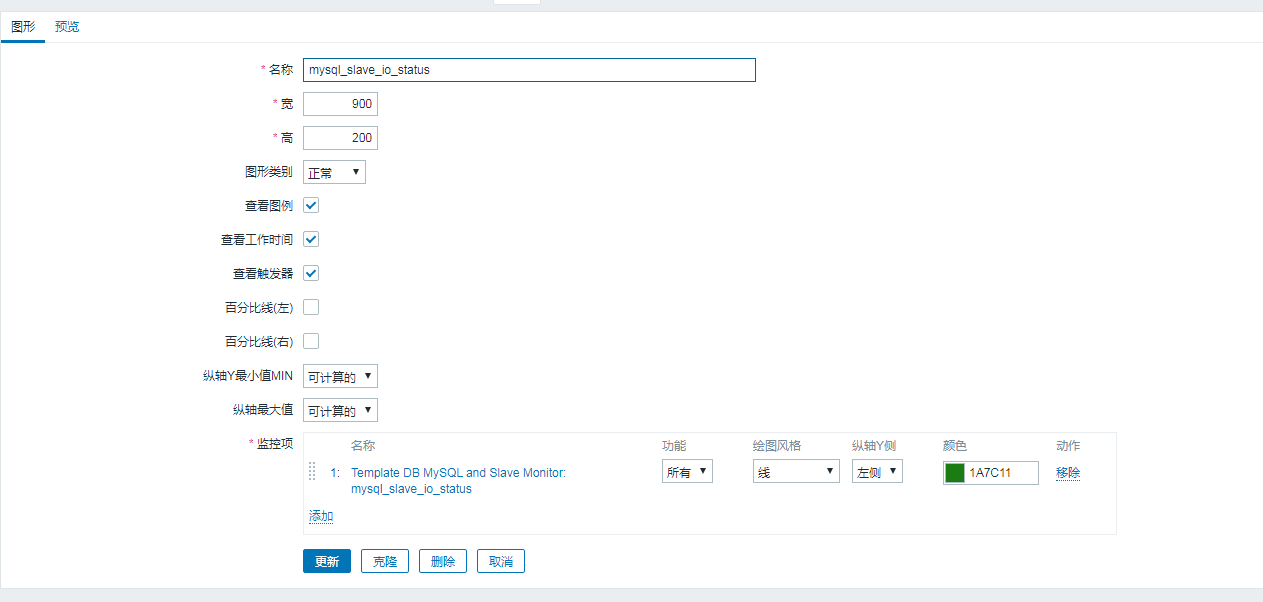
Task: Enable the 百分比线(左) checkbox
Action: pyautogui.click(x=311, y=307)
